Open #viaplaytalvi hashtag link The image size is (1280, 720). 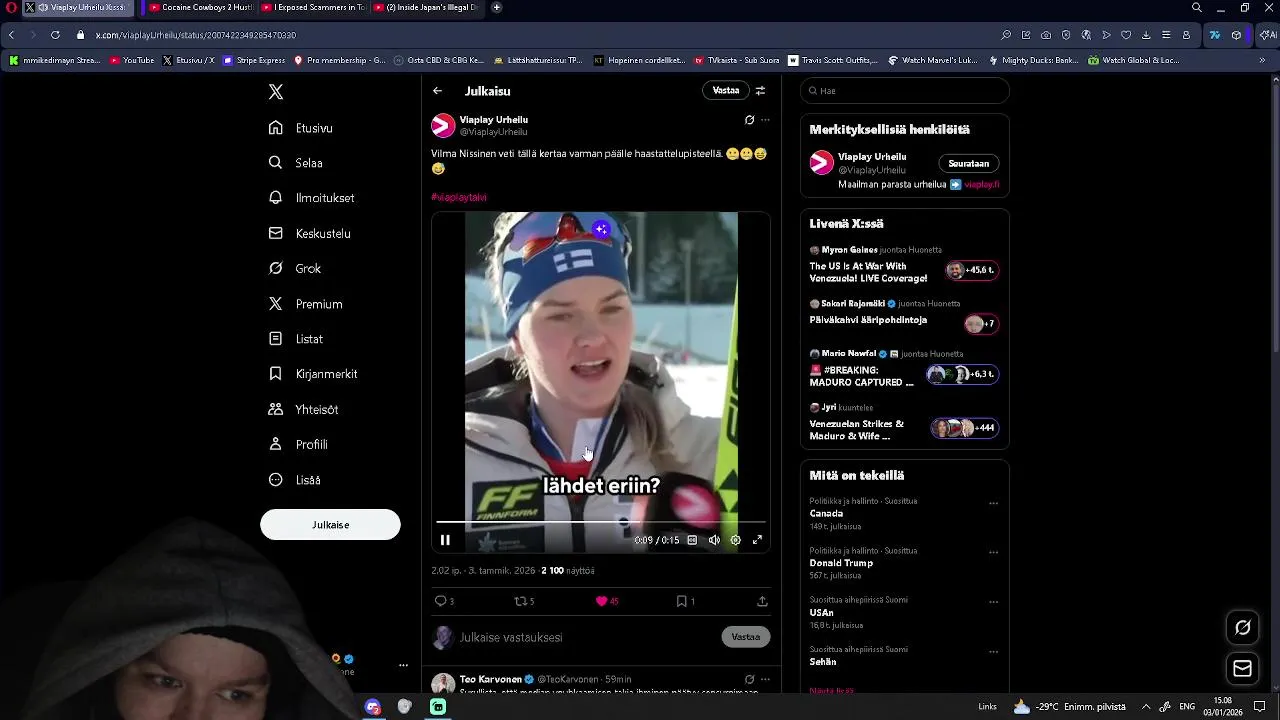point(459,197)
